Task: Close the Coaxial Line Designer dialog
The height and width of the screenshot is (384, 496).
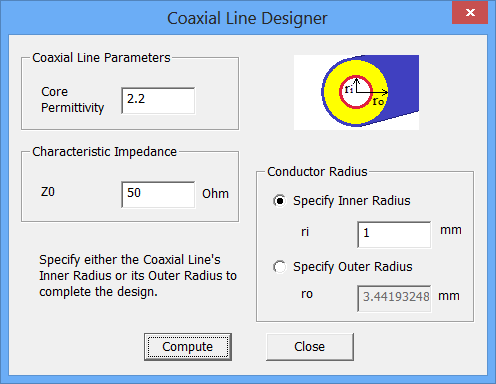Action: point(470,13)
